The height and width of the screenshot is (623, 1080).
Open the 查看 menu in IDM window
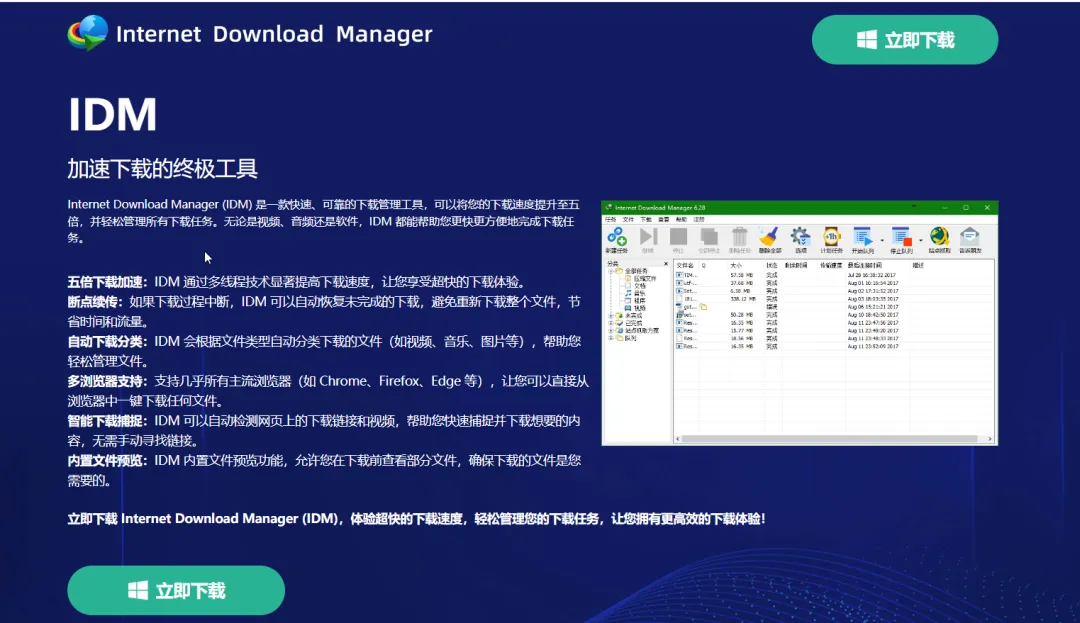pos(663,219)
